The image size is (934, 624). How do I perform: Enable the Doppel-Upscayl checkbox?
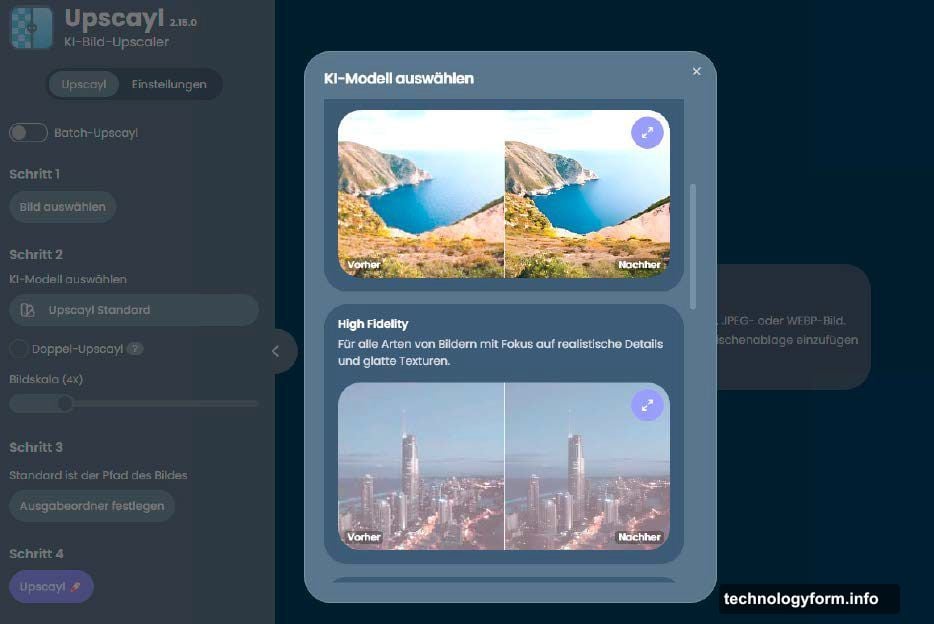[x=18, y=349]
